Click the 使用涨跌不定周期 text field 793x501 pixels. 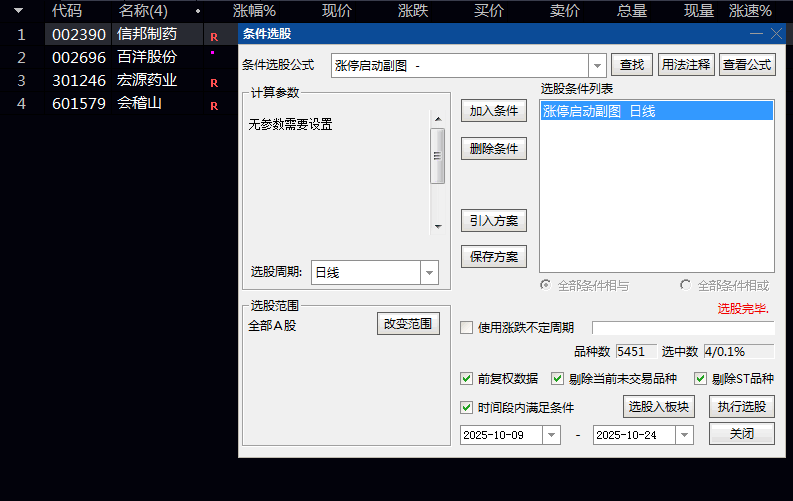[x=683, y=328]
